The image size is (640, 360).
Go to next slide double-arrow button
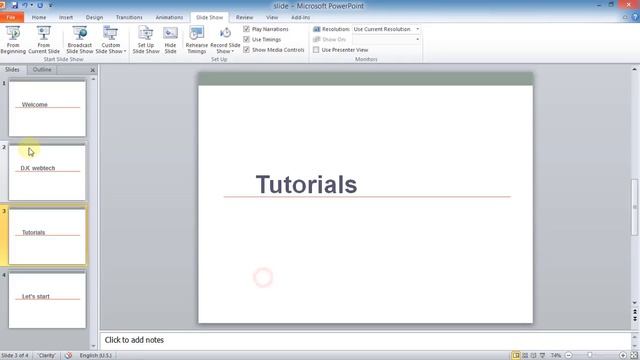(x=635, y=318)
